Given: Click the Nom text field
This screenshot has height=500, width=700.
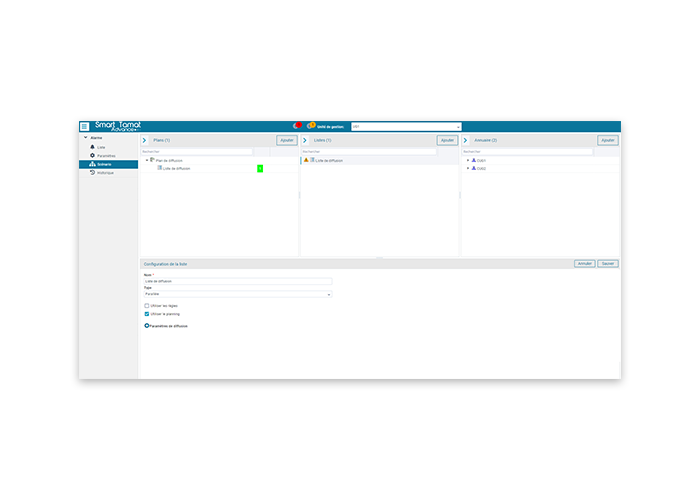Looking at the screenshot, I should click(238, 281).
